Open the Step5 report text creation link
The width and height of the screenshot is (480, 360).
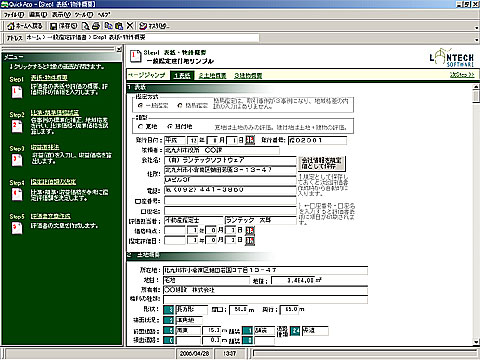[x=51, y=216]
